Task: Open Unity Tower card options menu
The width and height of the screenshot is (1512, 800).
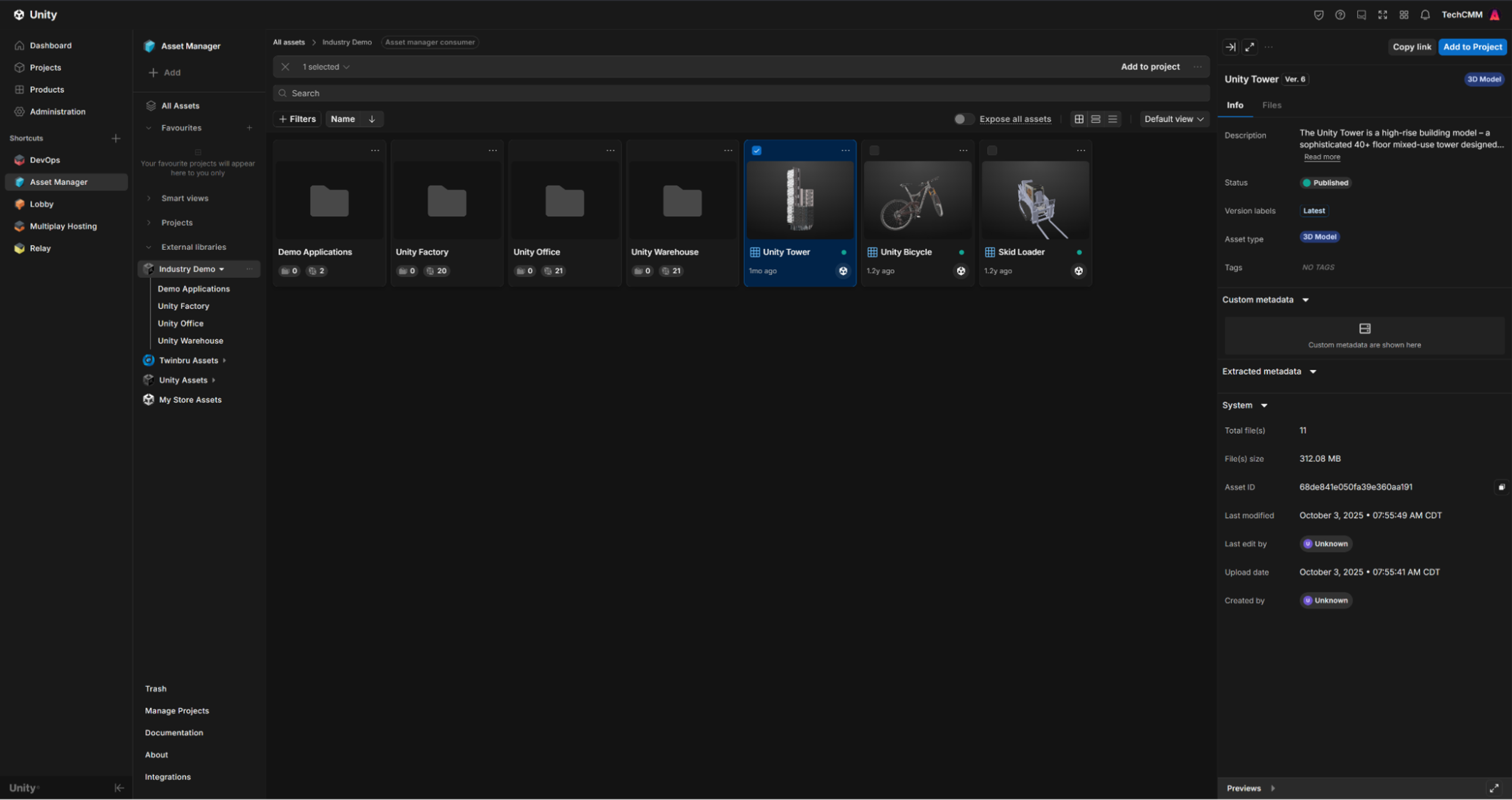Action: pos(845,151)
